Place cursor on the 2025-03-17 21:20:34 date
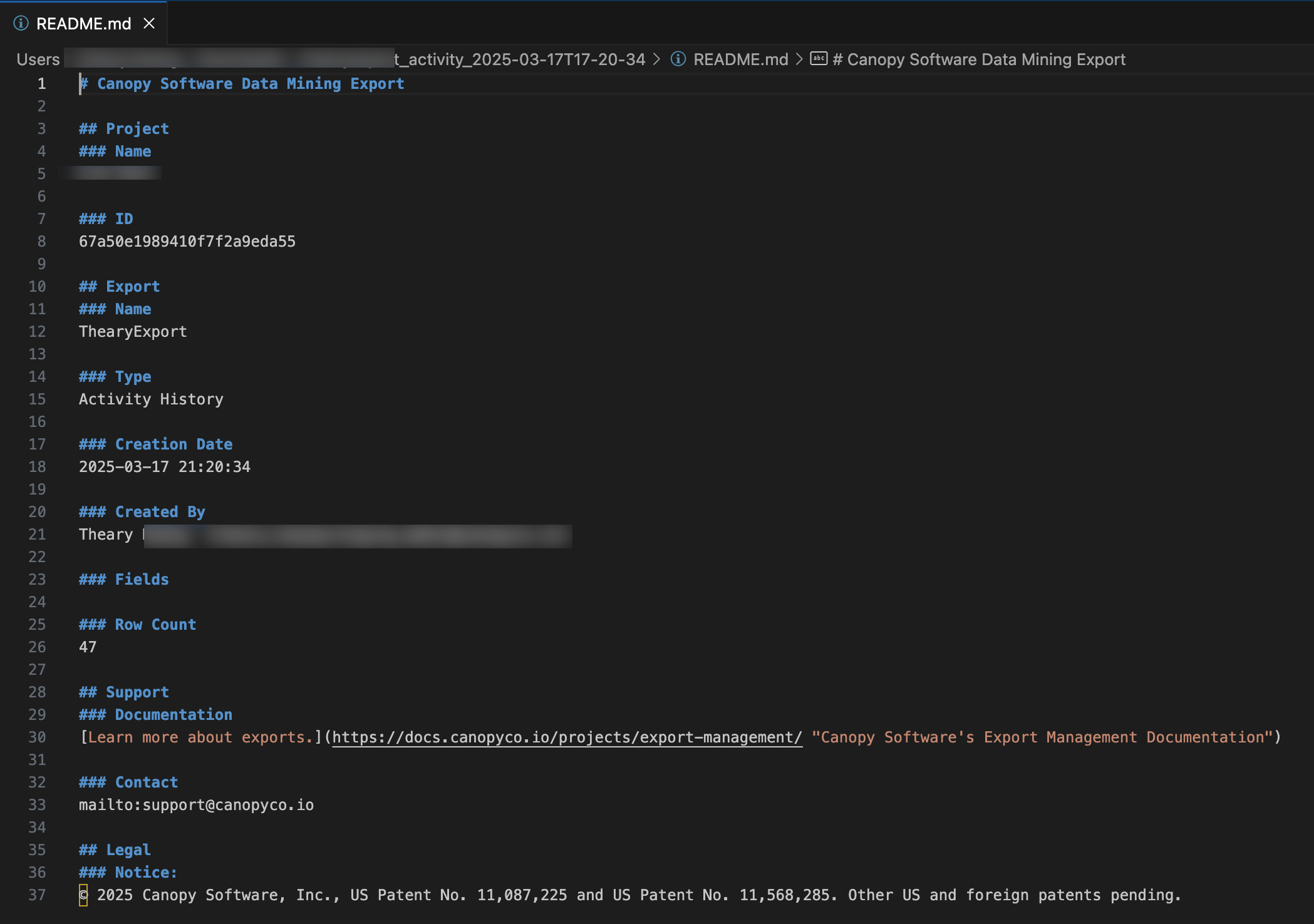1314x924 pixels. (x=164, y=466)
